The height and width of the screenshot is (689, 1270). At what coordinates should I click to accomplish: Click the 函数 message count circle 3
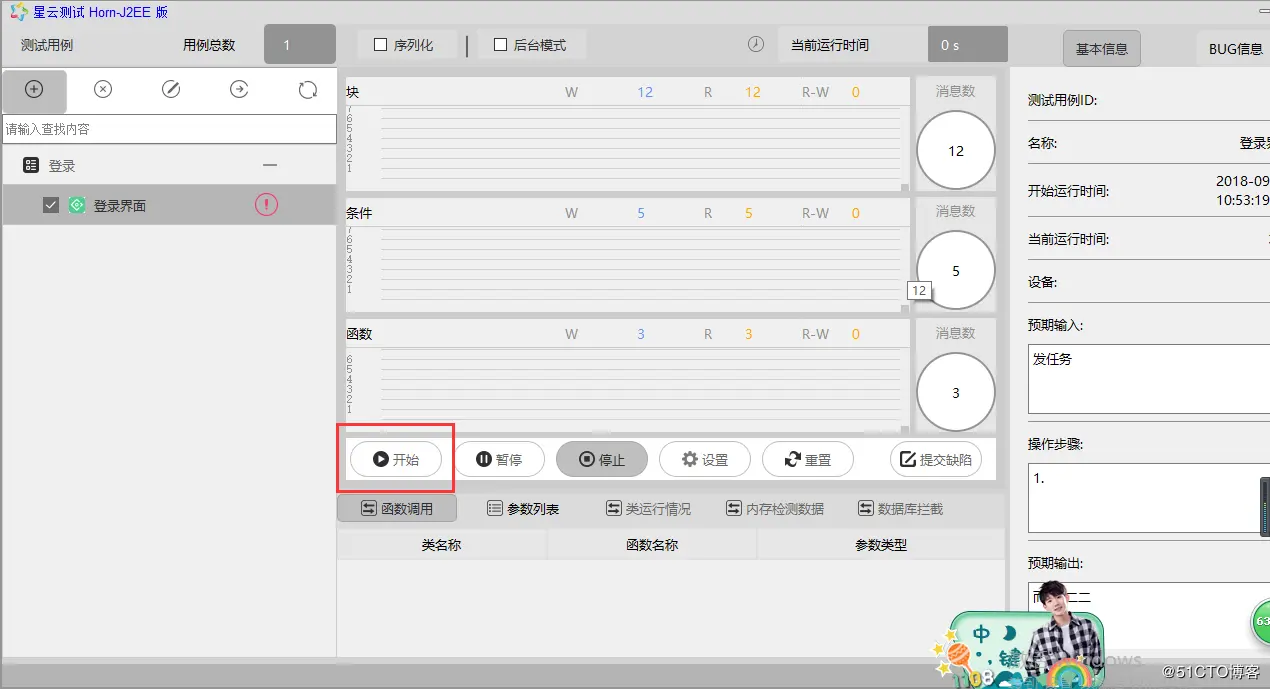click(x=955, y=393)
